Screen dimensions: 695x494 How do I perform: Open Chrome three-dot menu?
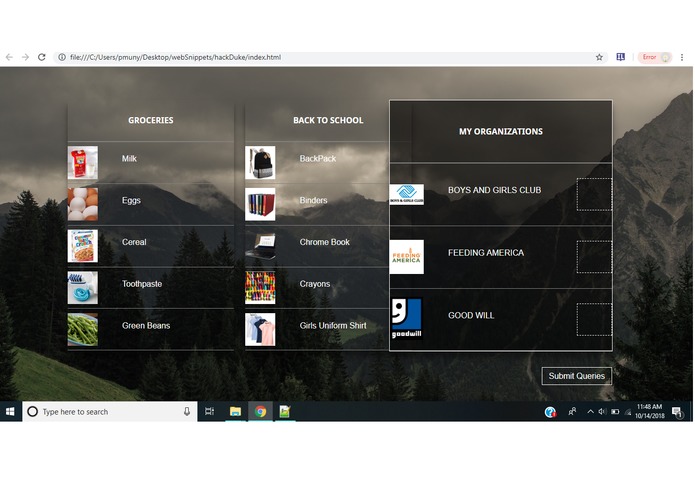pyautogui.click(x=682, y=57)
